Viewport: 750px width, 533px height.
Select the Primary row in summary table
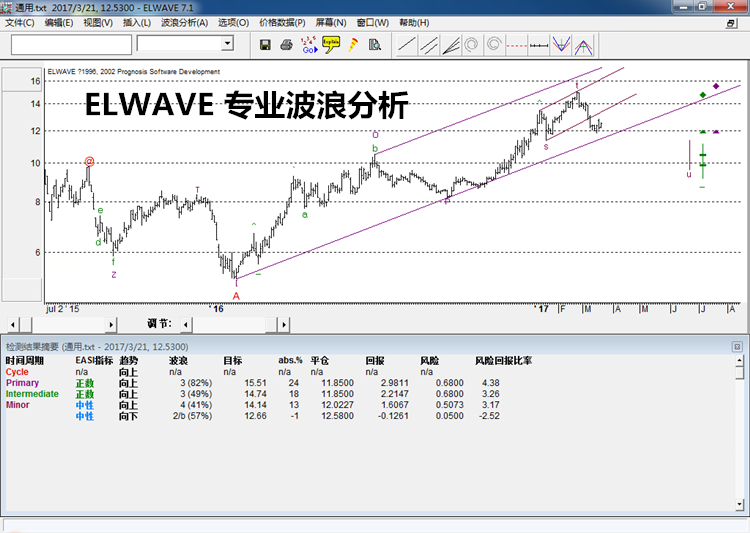22,382
